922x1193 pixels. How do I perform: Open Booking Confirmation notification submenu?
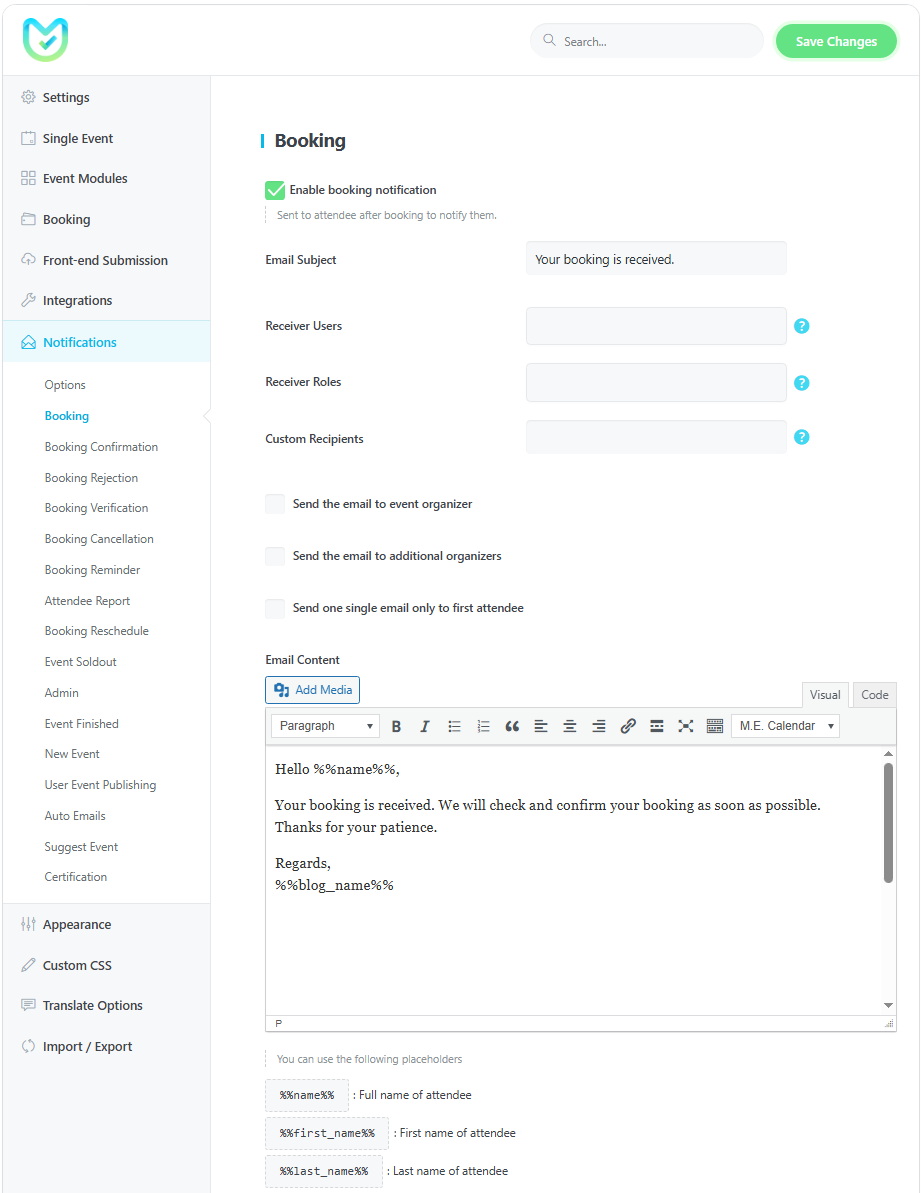tap(101, 447)
